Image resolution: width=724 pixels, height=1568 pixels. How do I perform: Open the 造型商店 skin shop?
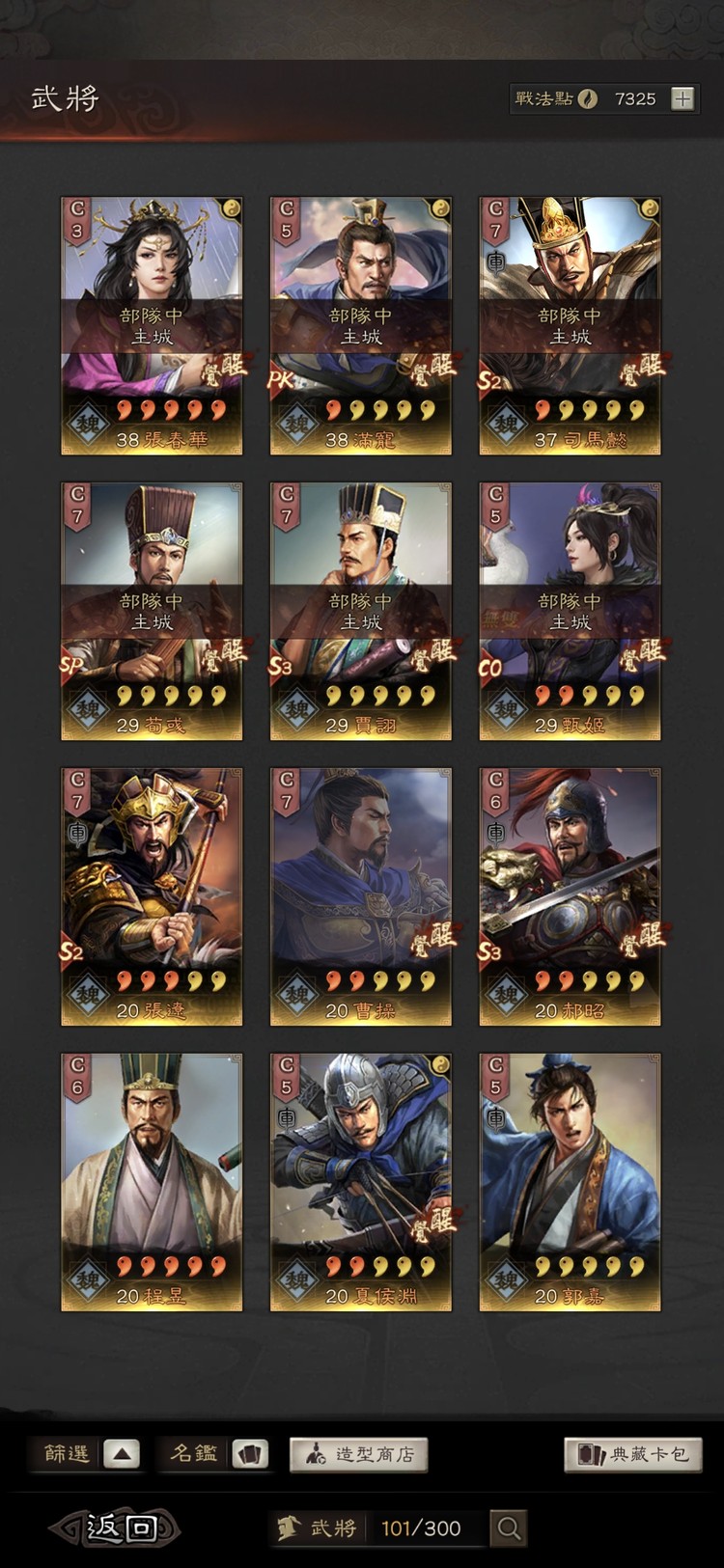pos(358,1454)
